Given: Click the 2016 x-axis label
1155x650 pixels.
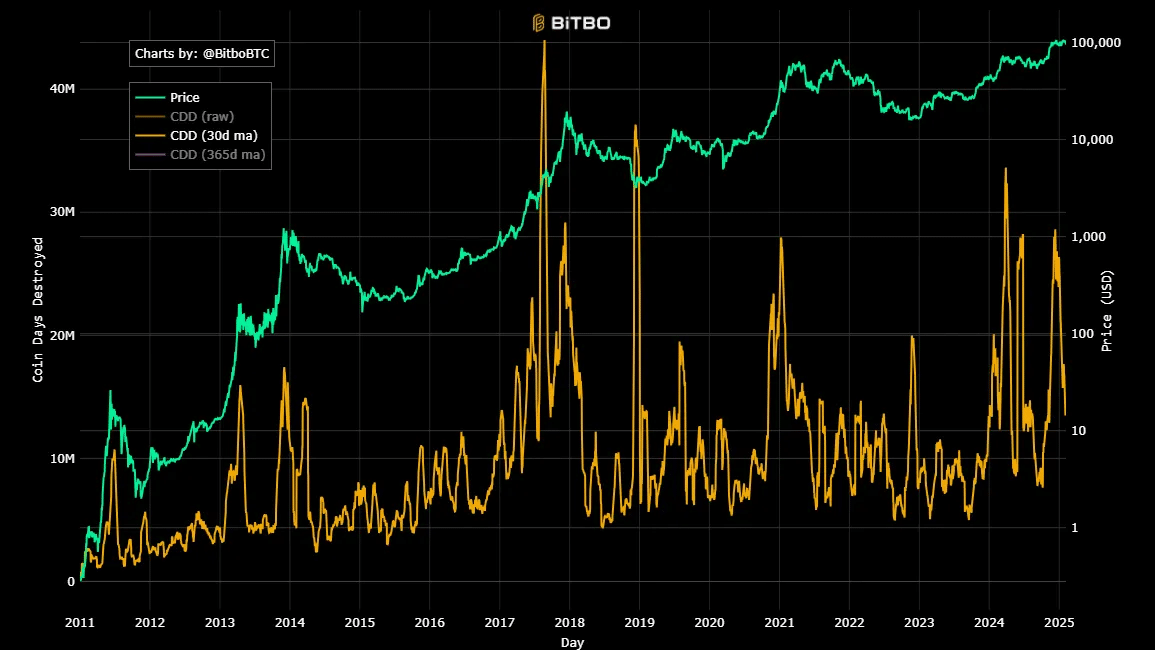Looking at the screenshot, I should 429,623.
